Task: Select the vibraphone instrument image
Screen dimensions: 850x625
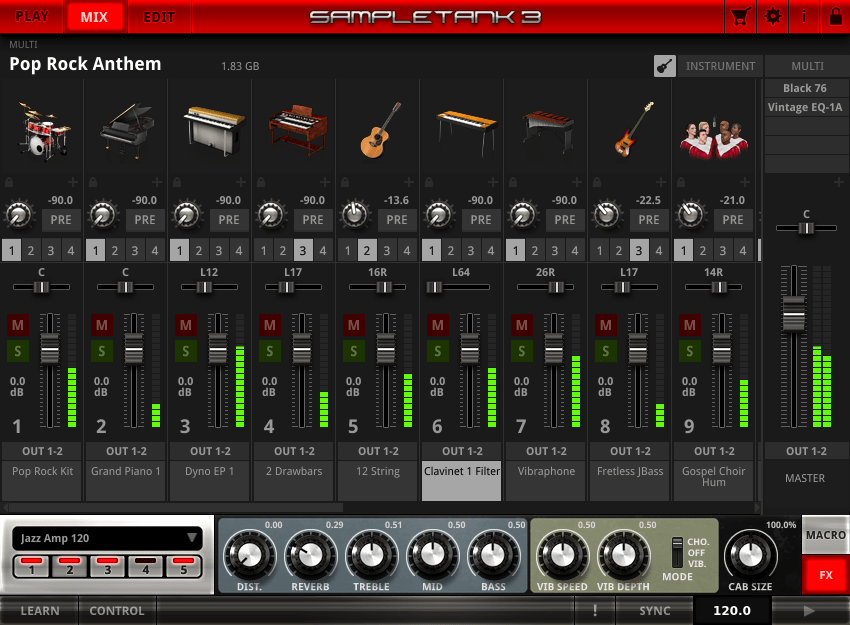Action: pyautogui.click(x=549, y=131)
